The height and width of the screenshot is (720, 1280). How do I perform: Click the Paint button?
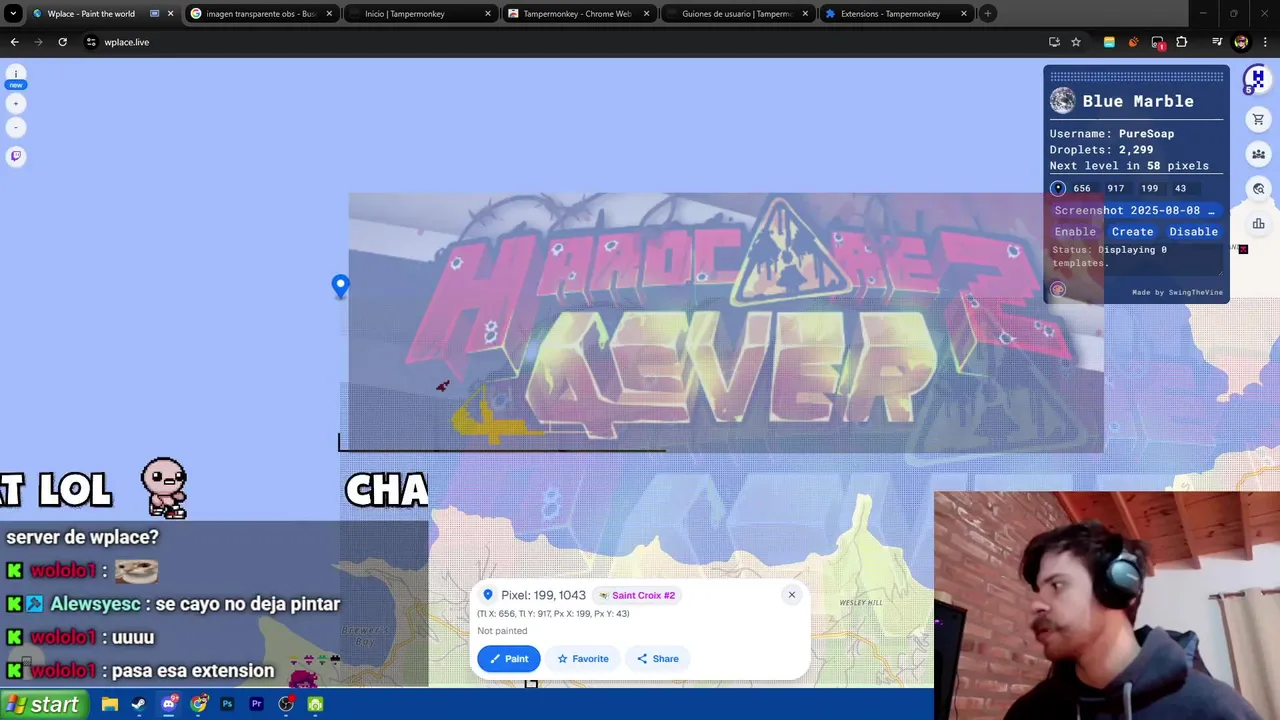click(x=508, y=658)
